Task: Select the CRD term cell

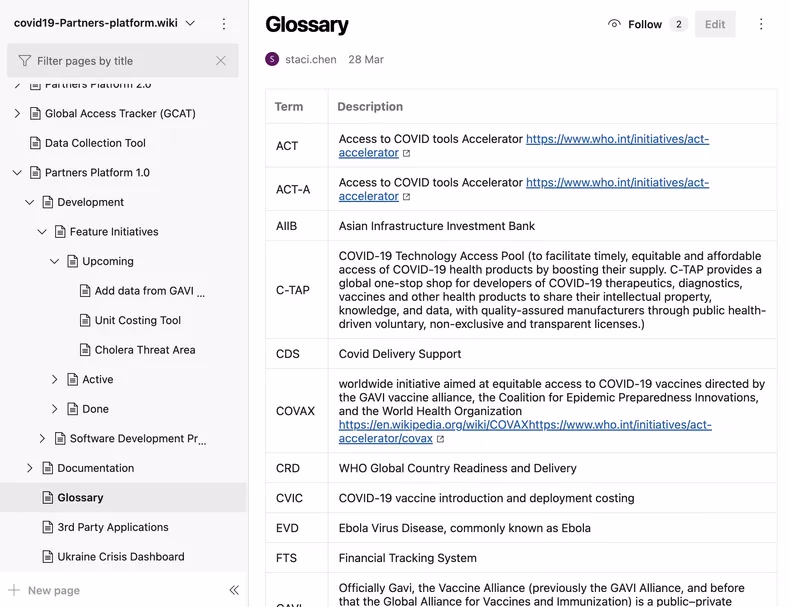Action: pos(297,468)
